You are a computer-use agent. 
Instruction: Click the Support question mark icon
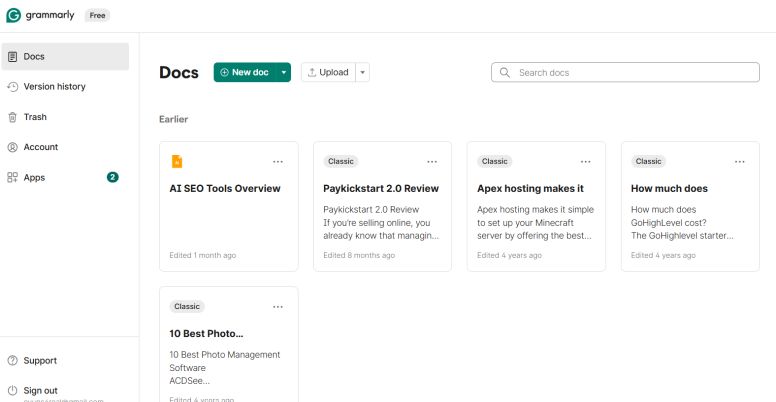(12, 360)
